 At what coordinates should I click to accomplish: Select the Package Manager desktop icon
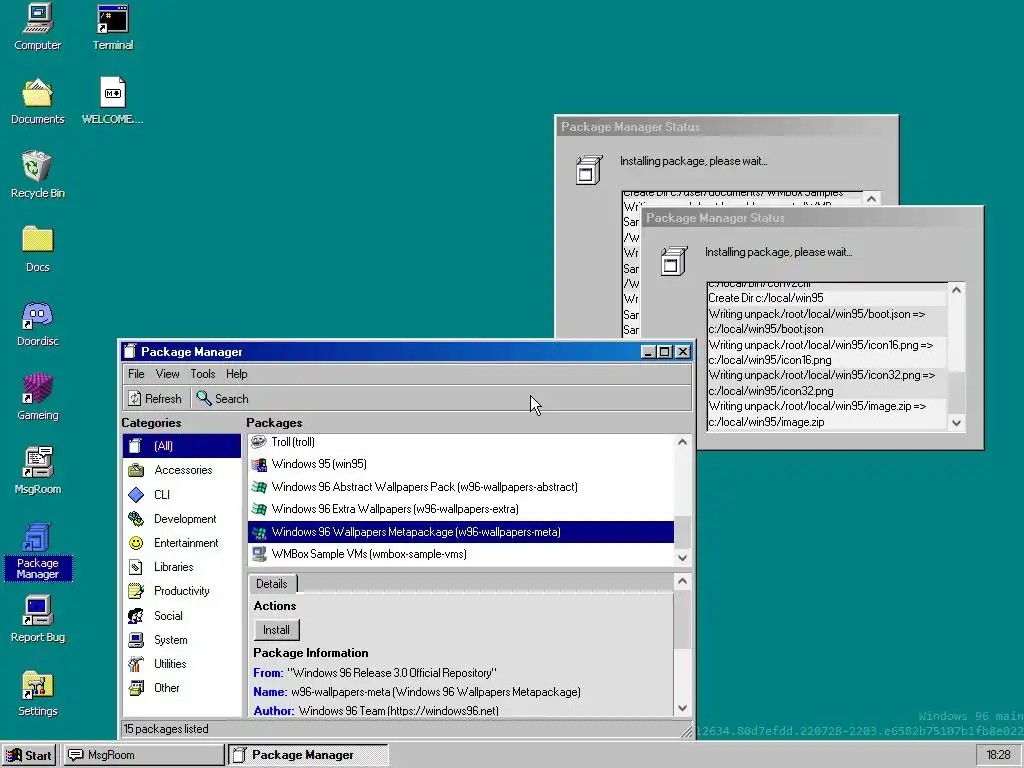(37, 551)
